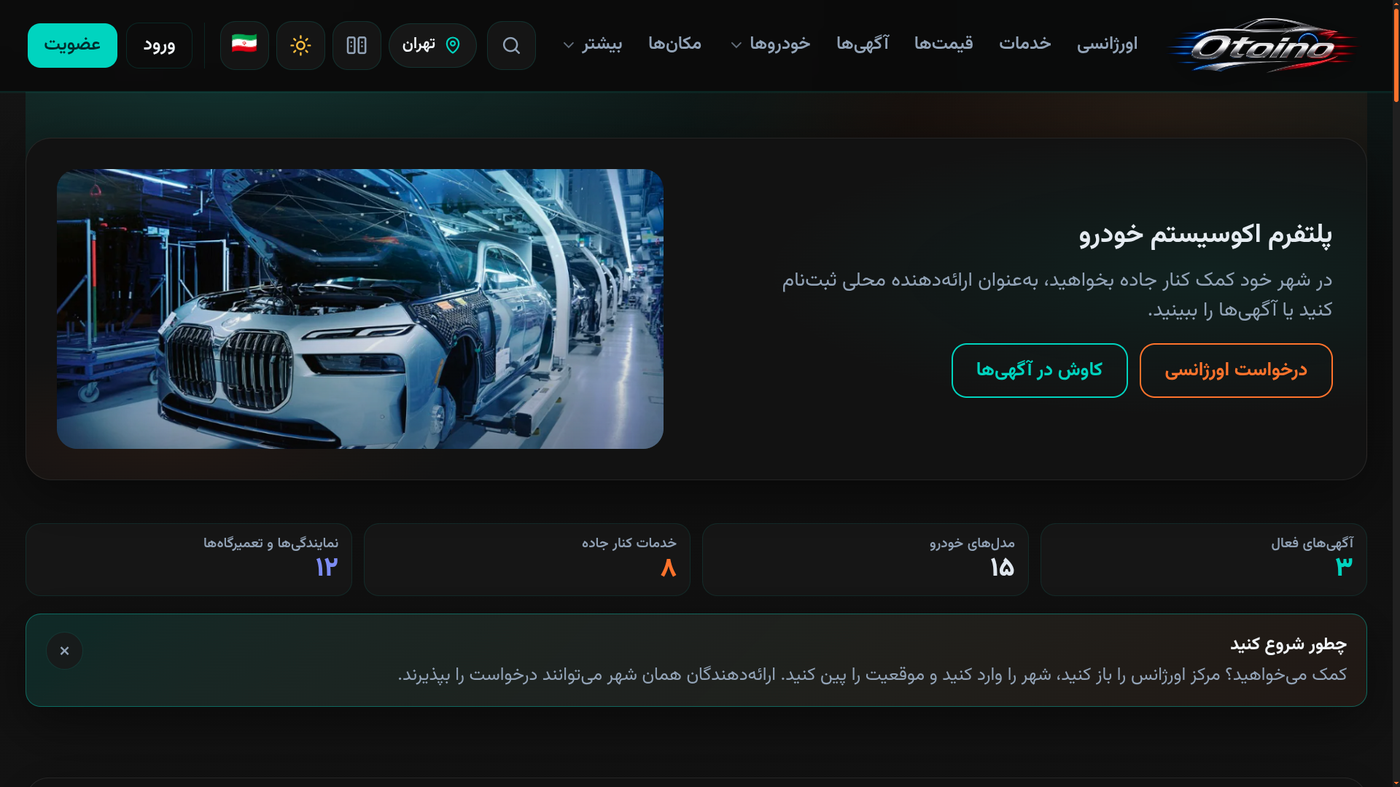The image size is (1400, 787).
Task: Click the چطور شروع کنید heading text
Action: tap(1288, 644)
